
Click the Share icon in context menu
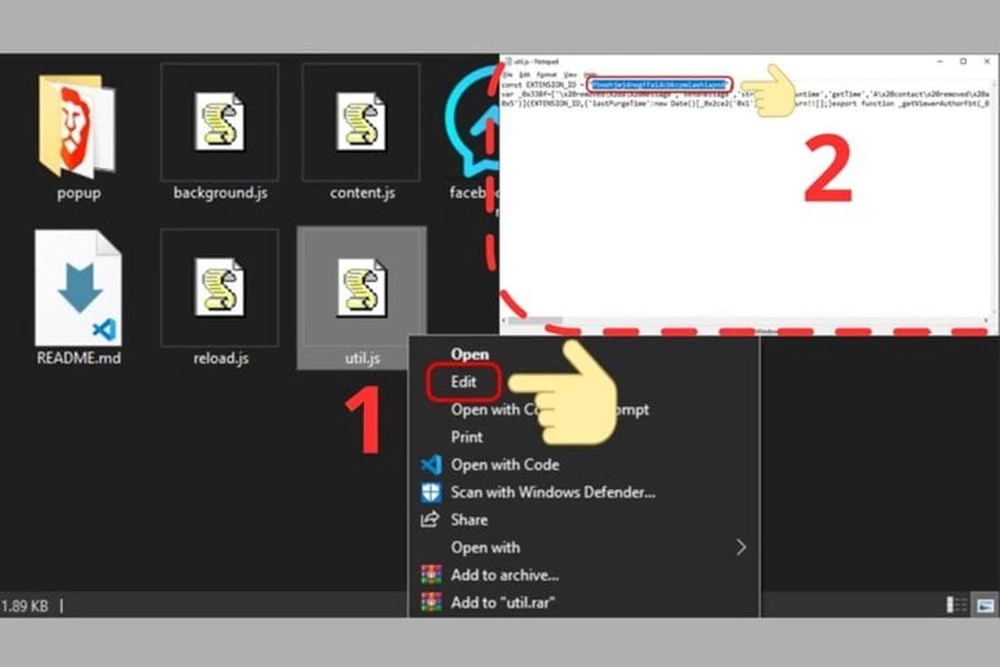(431, 520)
